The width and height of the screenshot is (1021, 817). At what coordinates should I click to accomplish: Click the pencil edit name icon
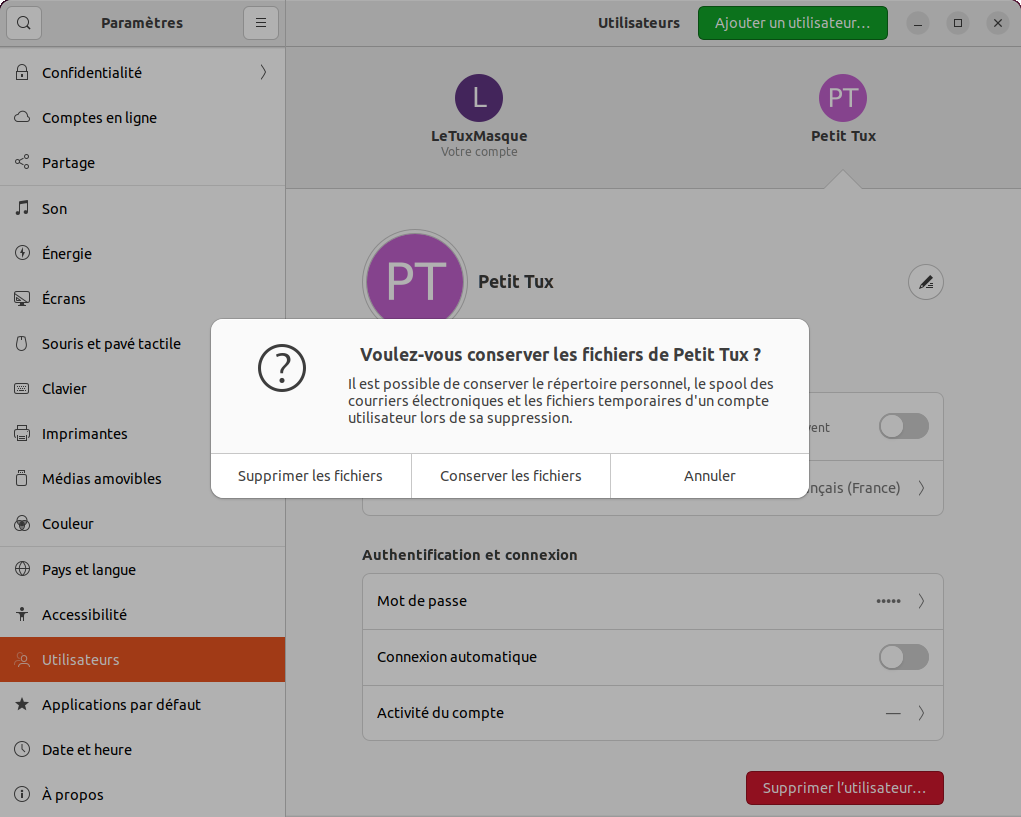[x=925, y=282]
